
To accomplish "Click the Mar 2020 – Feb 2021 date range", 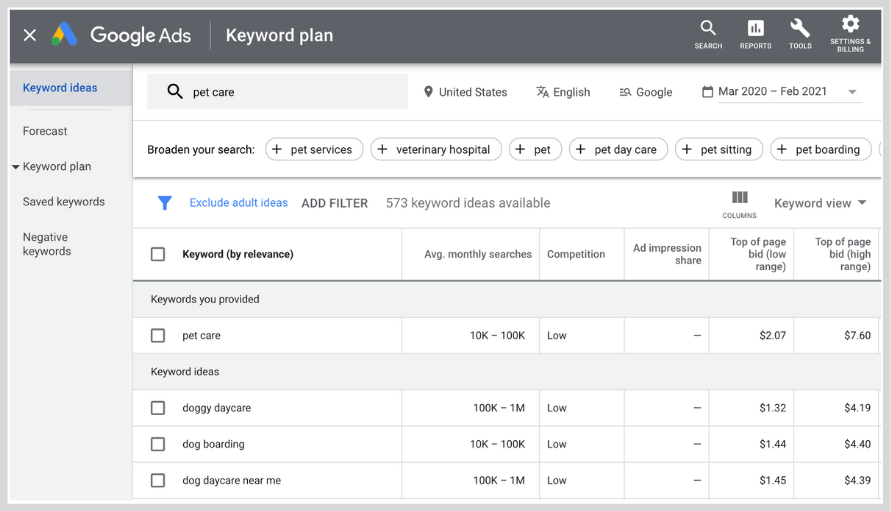I will click(772, 92).
